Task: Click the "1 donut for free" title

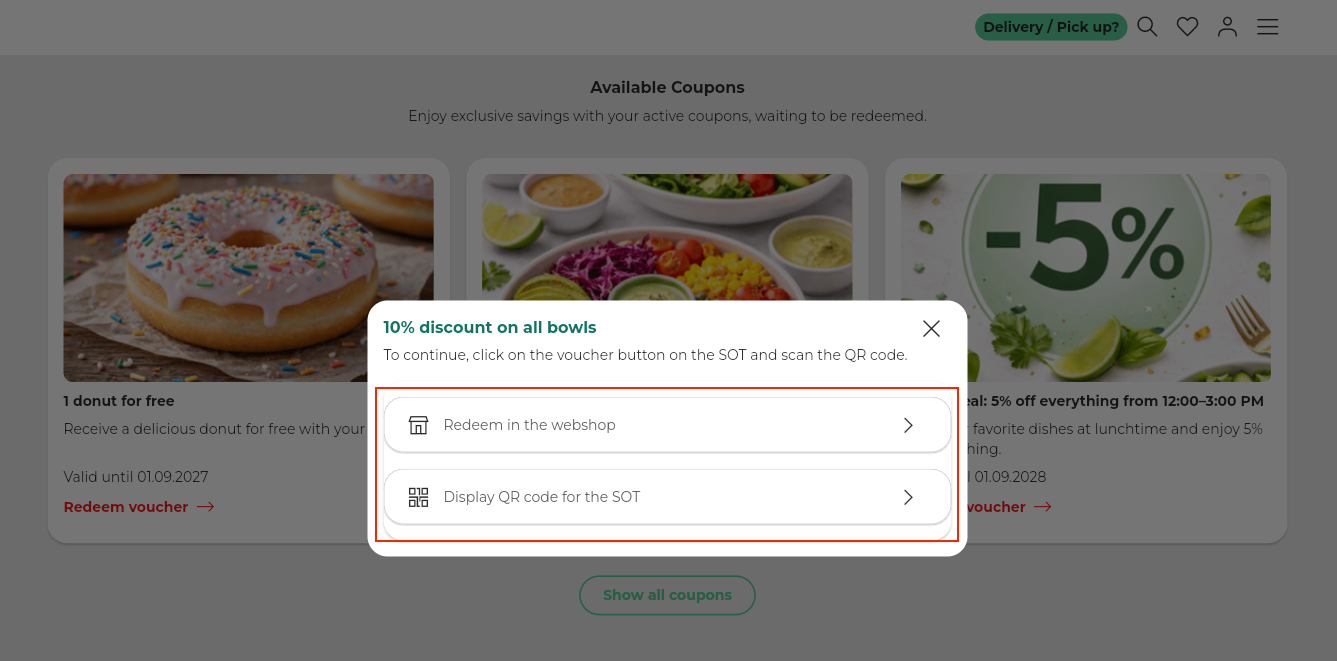Action: [x=119, y=401]
